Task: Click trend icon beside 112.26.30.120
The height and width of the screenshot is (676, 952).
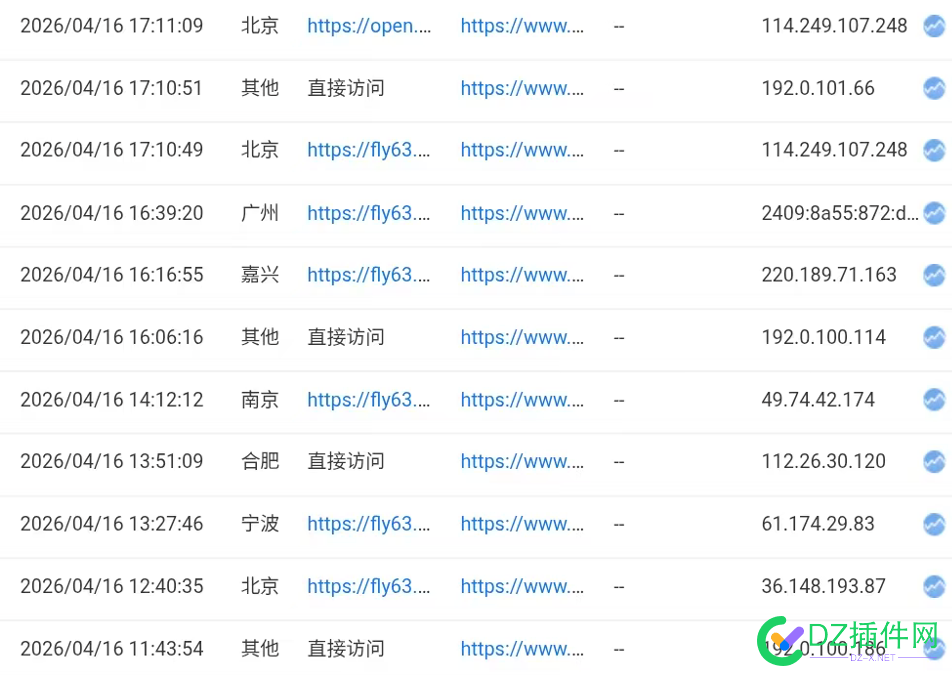Action: point(936,461)
